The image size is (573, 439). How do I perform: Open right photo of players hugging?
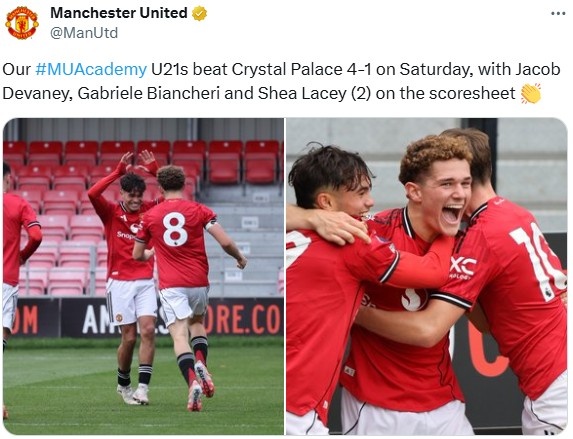point(426,276)
